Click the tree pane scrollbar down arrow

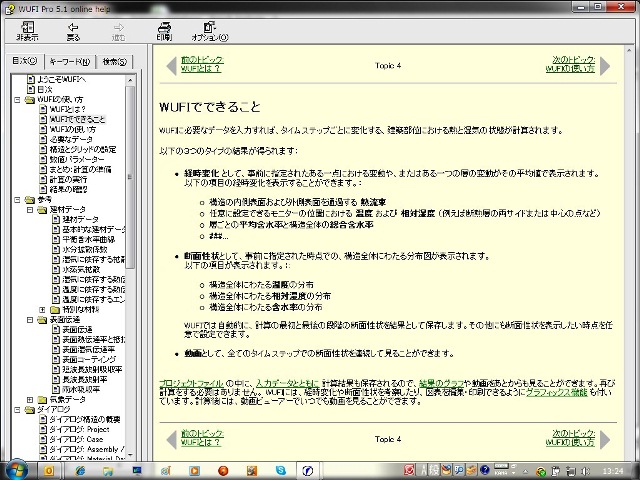tap(130, 455)
